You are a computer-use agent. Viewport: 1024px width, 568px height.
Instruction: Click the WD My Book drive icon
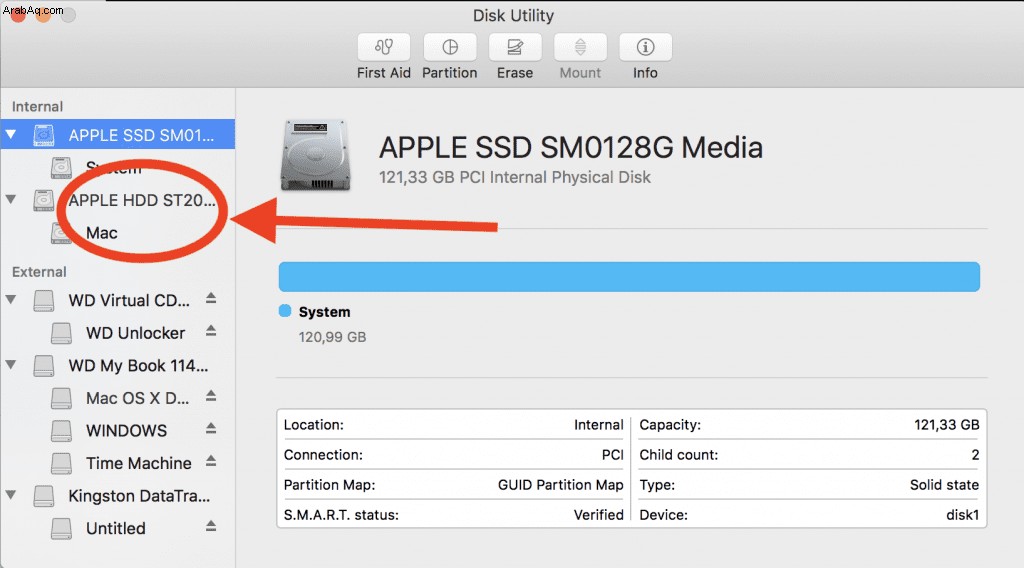(x=44, y=366)
